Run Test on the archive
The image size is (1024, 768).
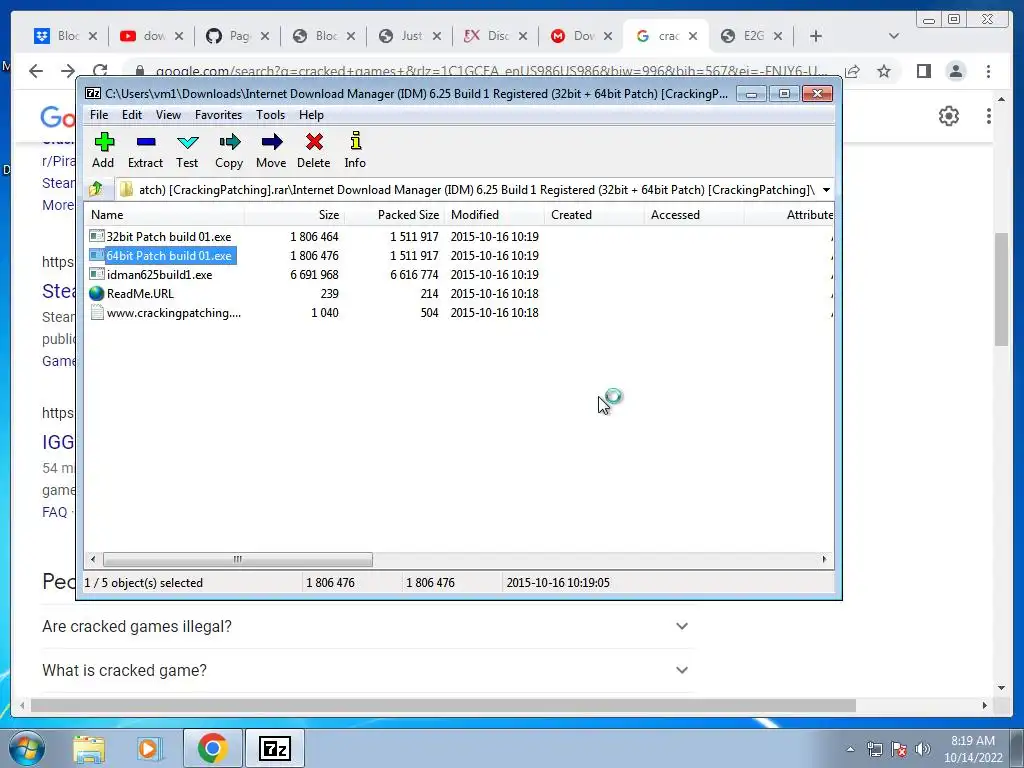[x=187, y=150]
